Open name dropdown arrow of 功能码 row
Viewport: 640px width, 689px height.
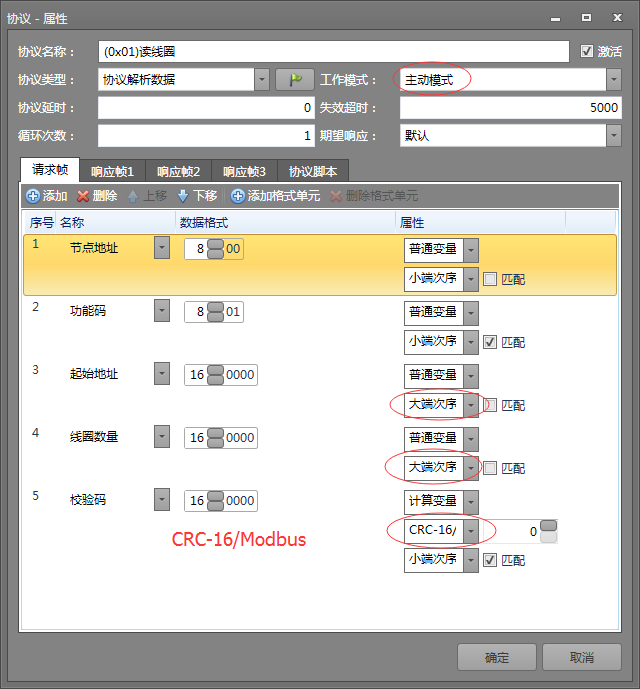[162, 311]
